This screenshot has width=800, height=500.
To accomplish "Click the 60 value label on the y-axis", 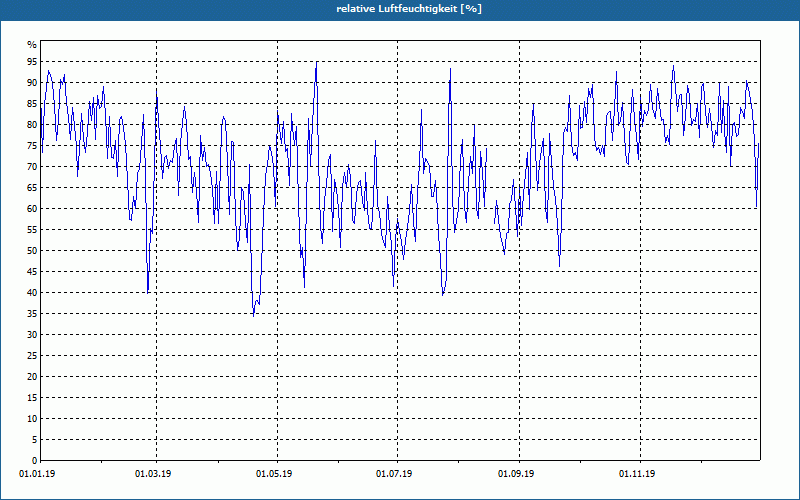I will point(31,209).
